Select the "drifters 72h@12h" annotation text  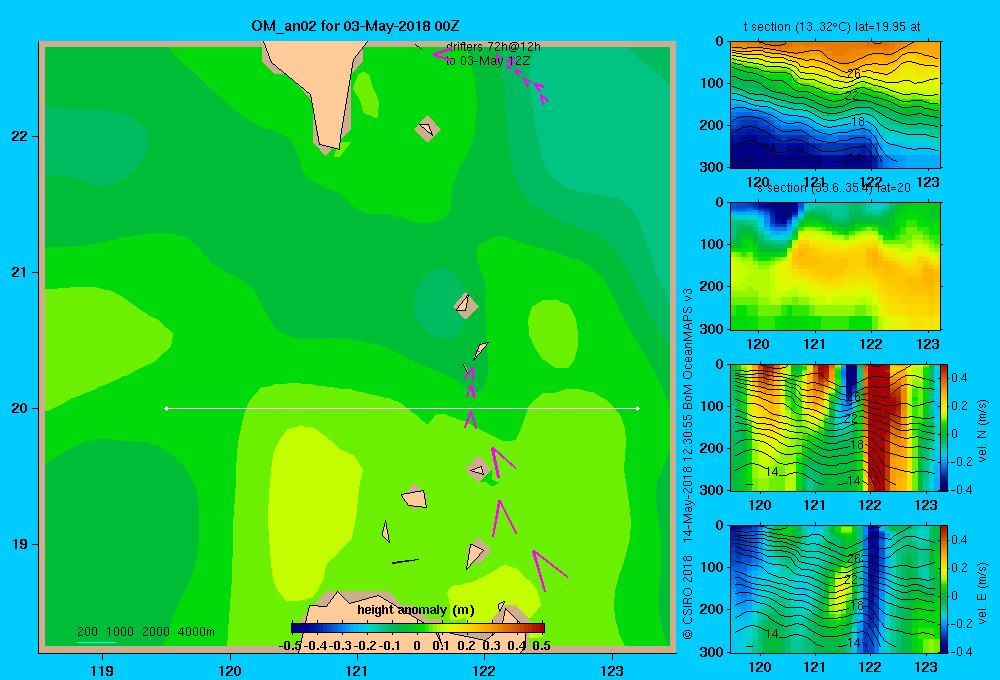[493, 47]
